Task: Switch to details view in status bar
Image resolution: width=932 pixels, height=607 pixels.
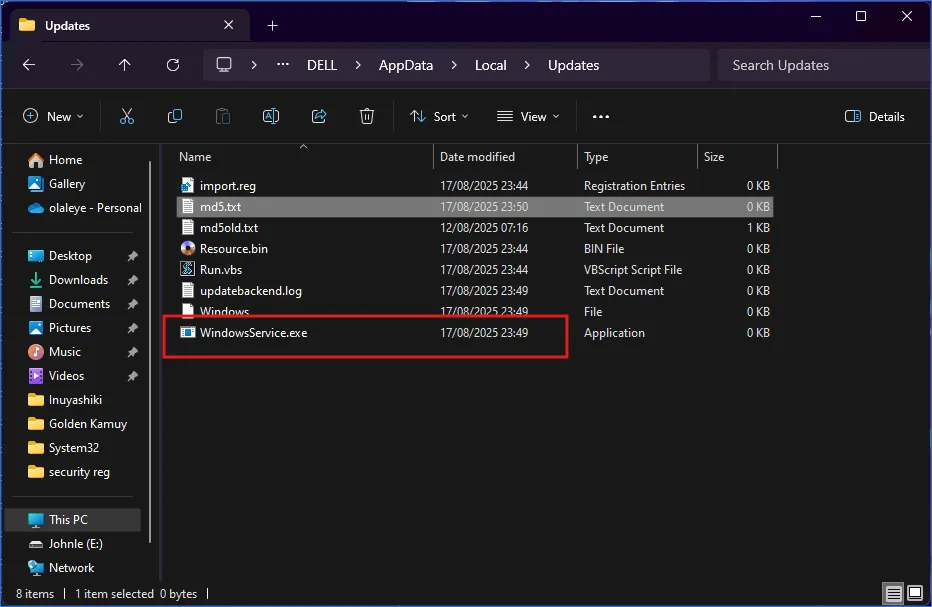Action: [x=892, y=593]
